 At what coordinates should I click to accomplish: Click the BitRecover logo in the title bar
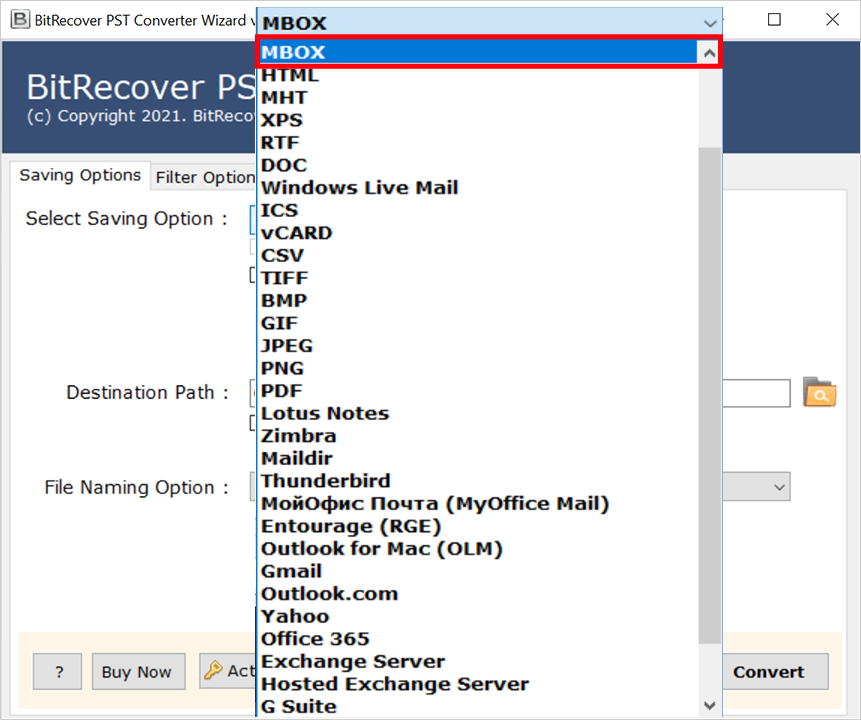coord(18,20)
